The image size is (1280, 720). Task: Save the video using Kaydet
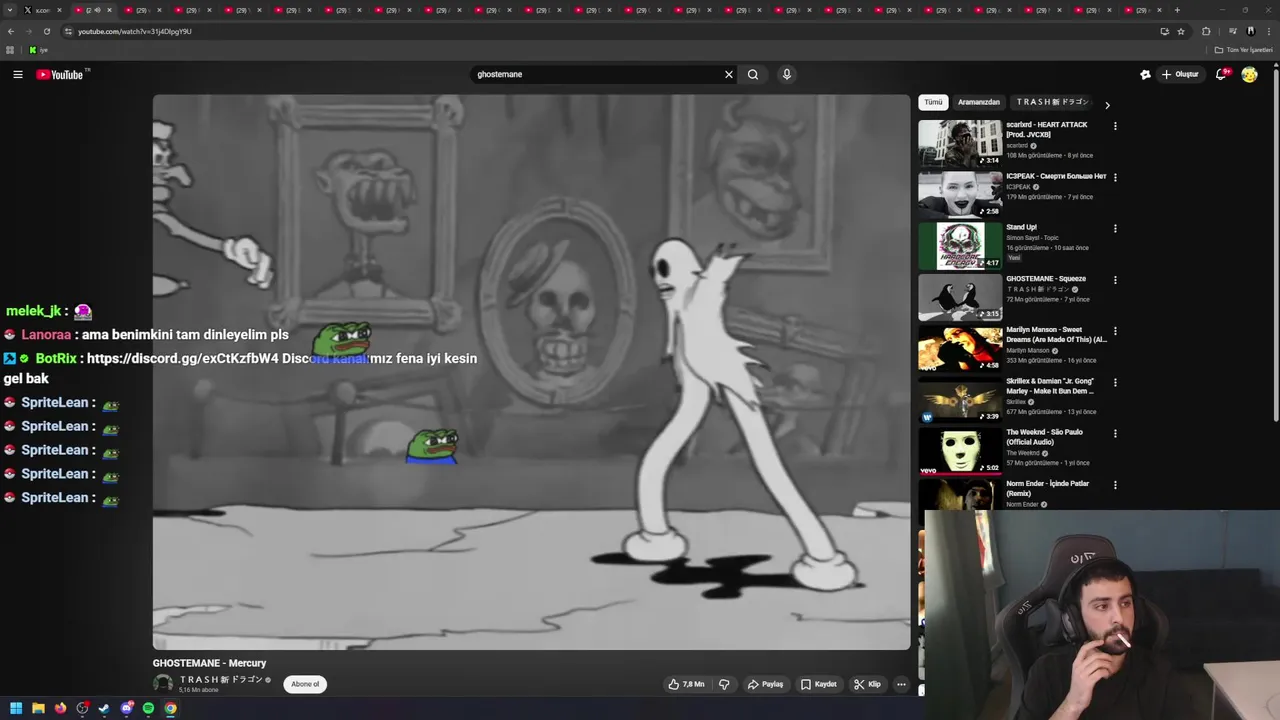tap(819, 684)
